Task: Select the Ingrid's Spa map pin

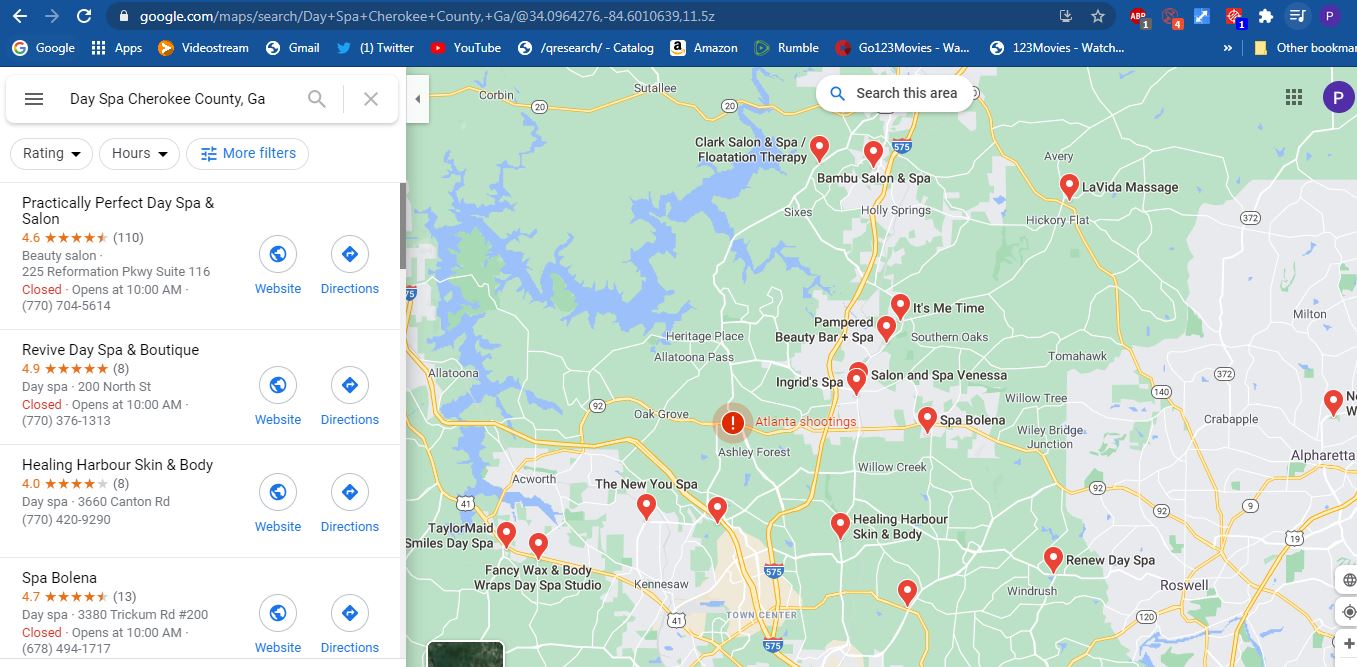Action: pyautogui.click(x=856, y=382)
